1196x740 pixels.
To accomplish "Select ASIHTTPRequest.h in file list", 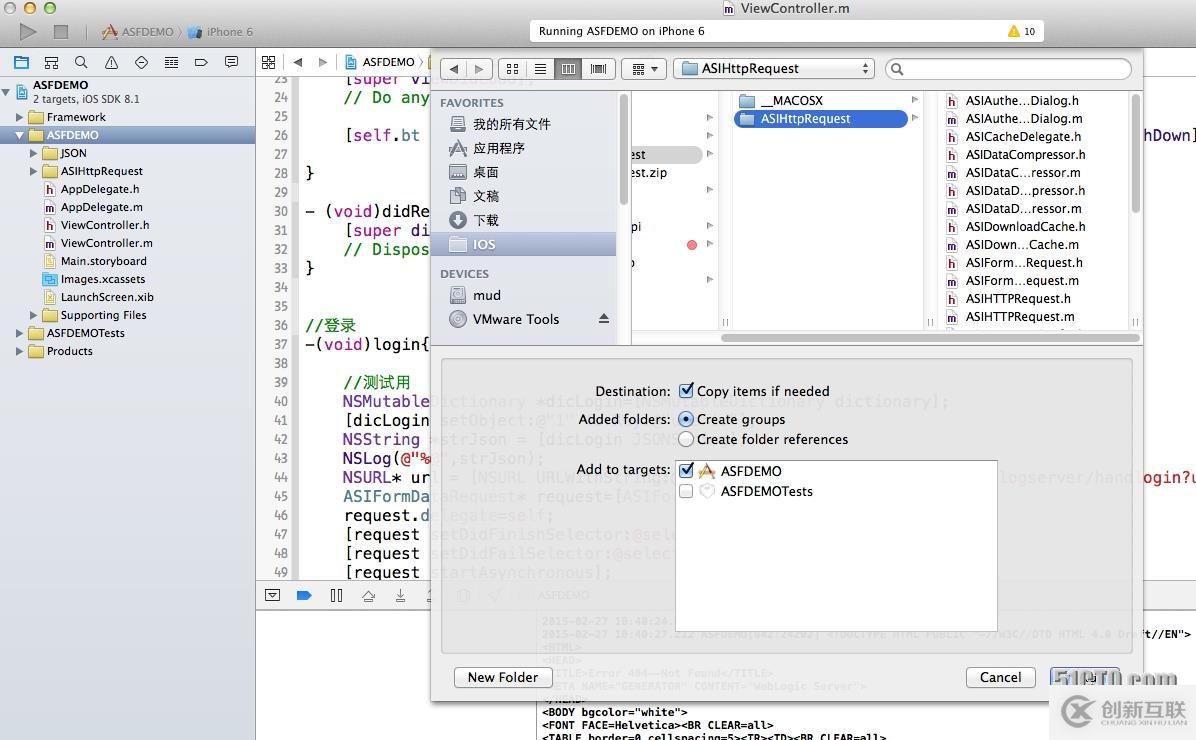I will tap(1018, 299).
